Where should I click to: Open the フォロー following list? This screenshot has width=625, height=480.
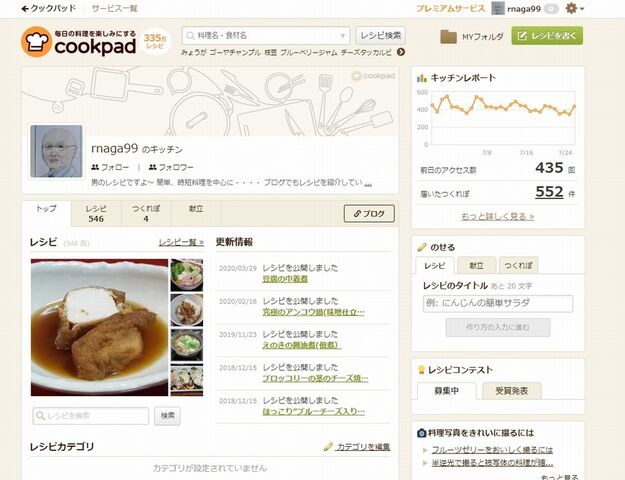(110, 167)
